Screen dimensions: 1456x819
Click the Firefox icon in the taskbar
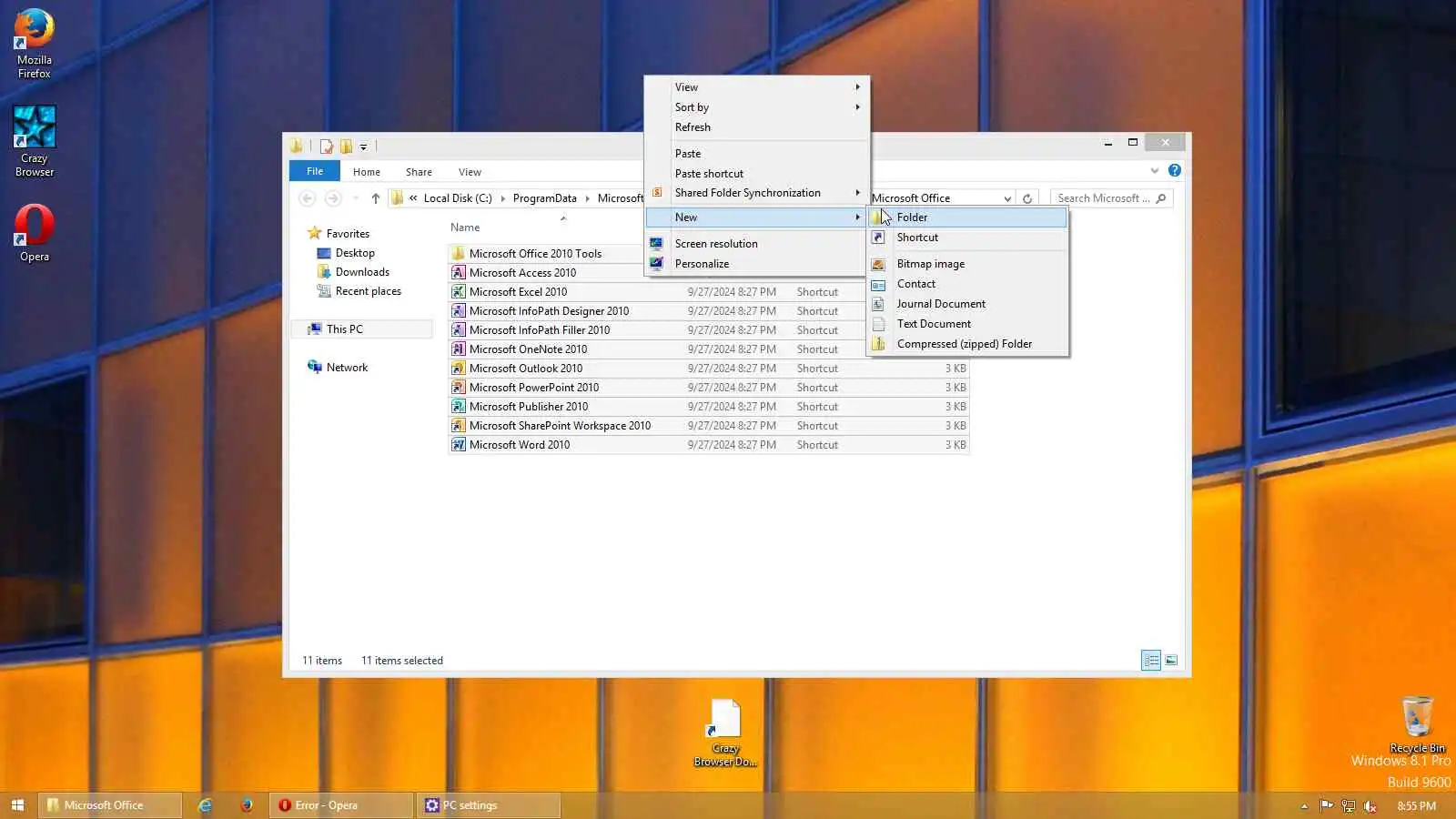247,805
